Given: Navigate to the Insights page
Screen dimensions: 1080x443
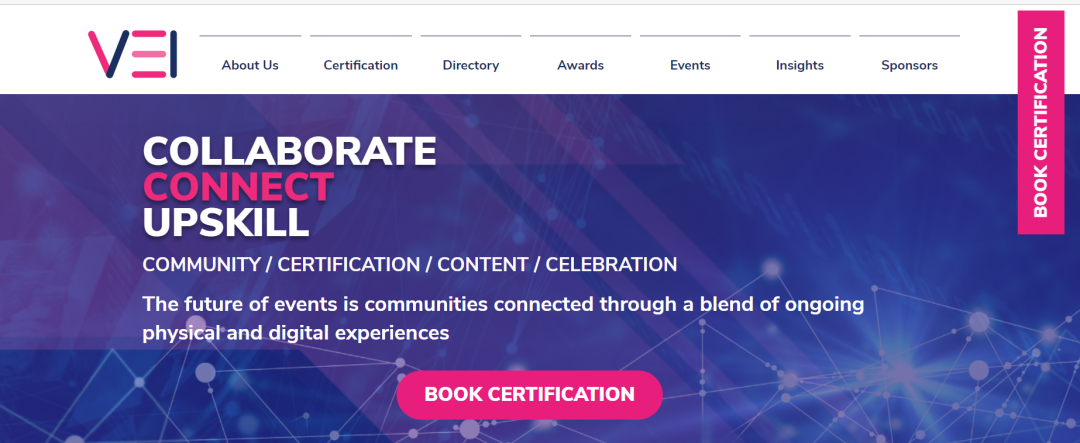Looking at the screenshot, I should tap(799, 65).
